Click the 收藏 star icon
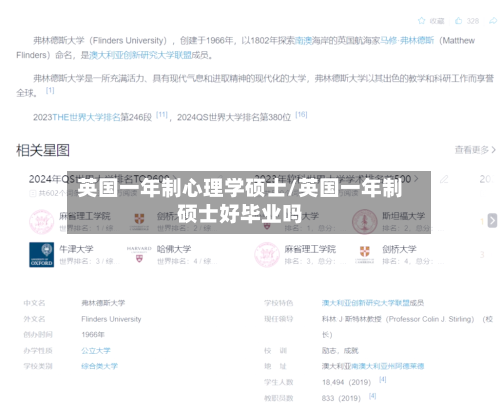 [421, 21]
